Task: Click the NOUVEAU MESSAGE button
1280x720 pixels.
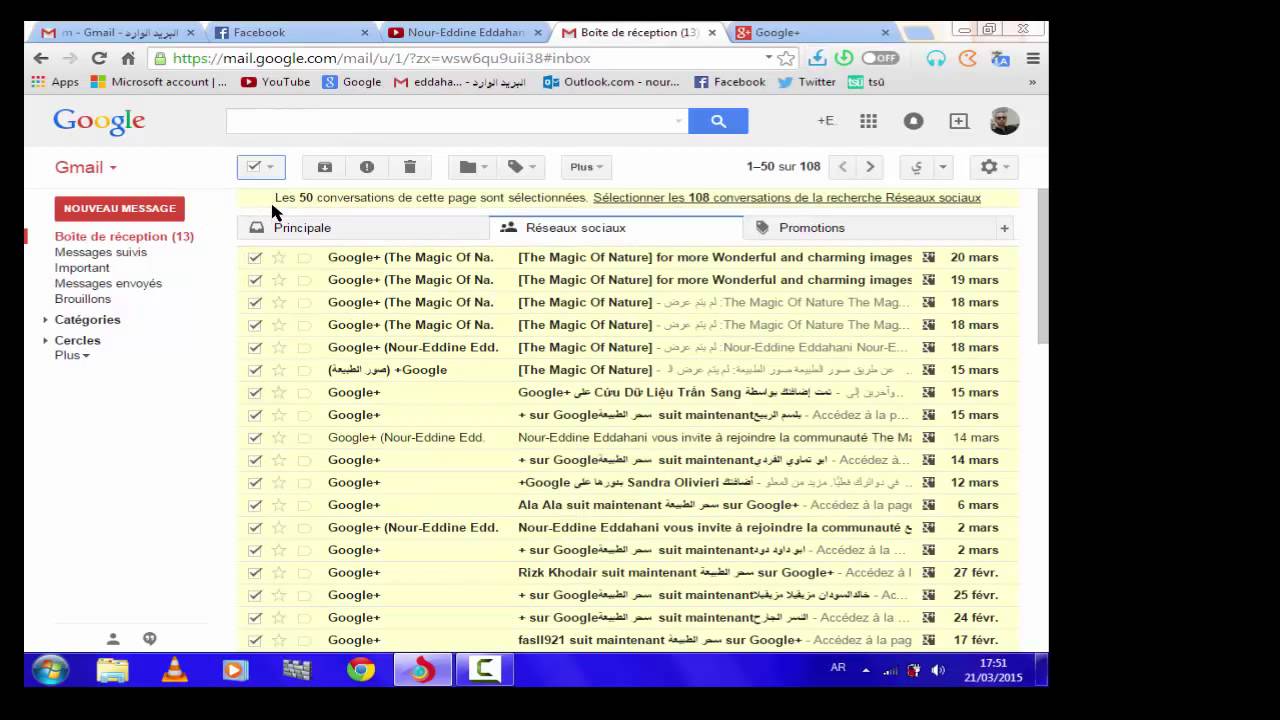Action: pyautogui.click(x=120, y=208)
